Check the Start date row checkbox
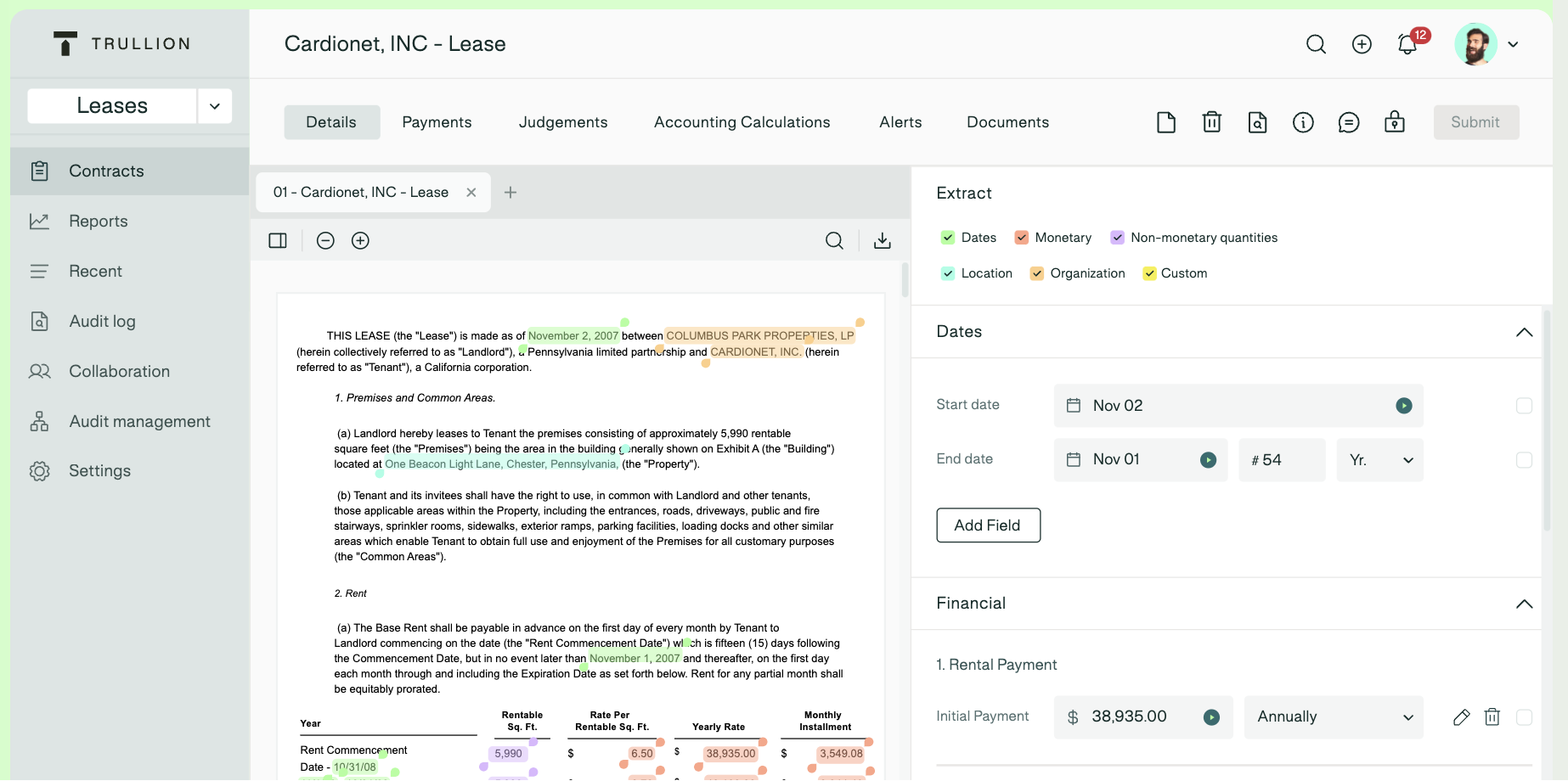Viewport: 1568px width, 781px height. tap(1525, 406)
